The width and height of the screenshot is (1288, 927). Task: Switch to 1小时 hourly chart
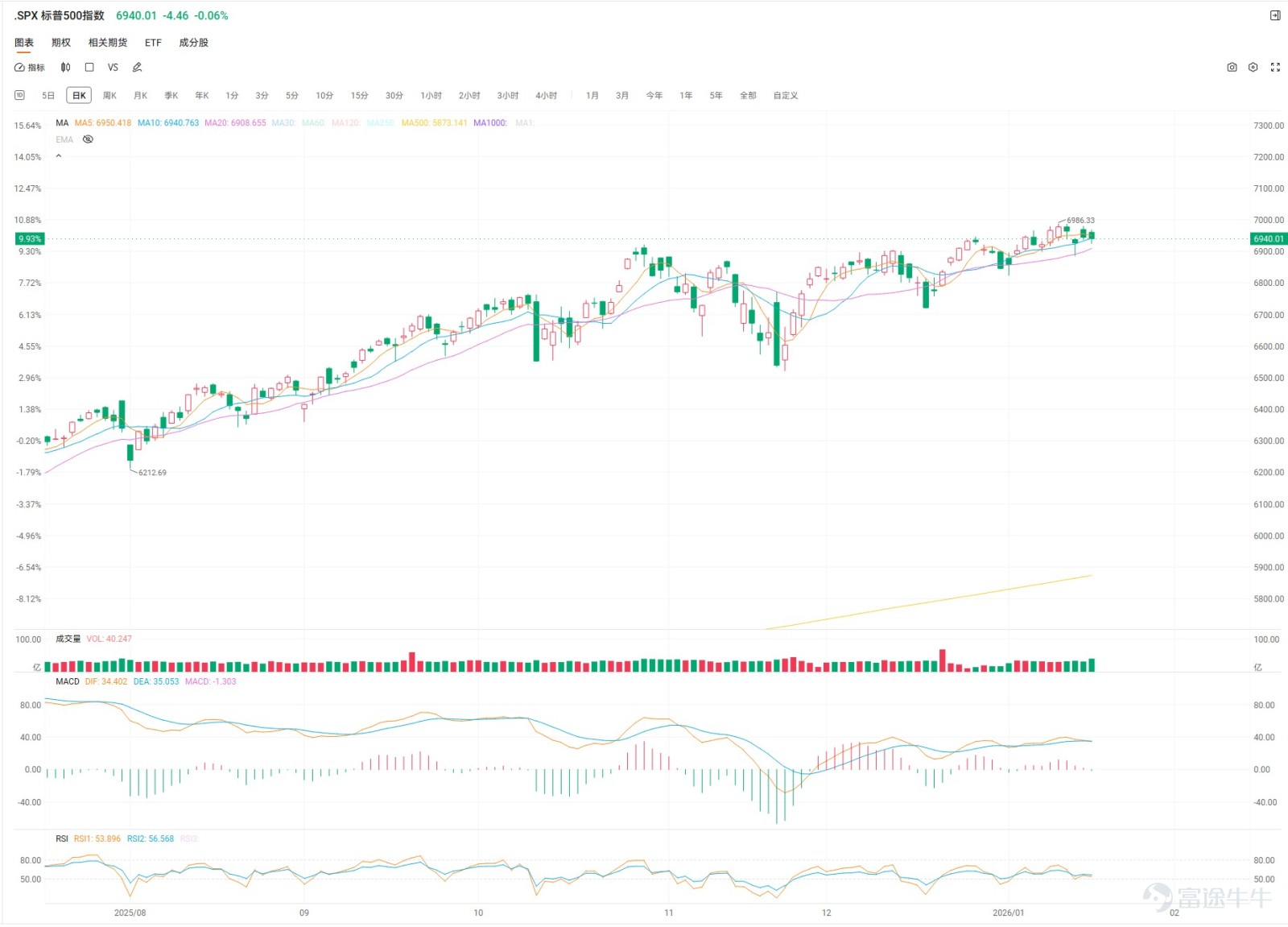click(431, 96)
